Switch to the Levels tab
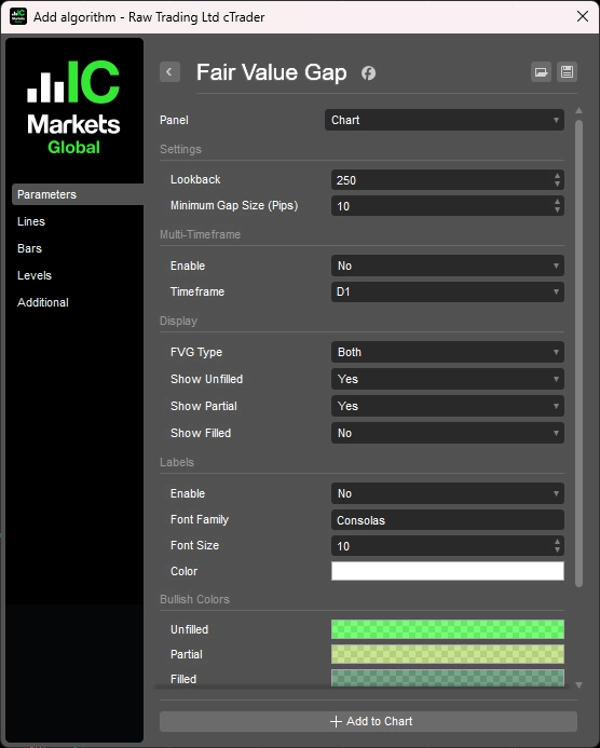This screenshot has height=748, width=600. [x=34, y=275]
